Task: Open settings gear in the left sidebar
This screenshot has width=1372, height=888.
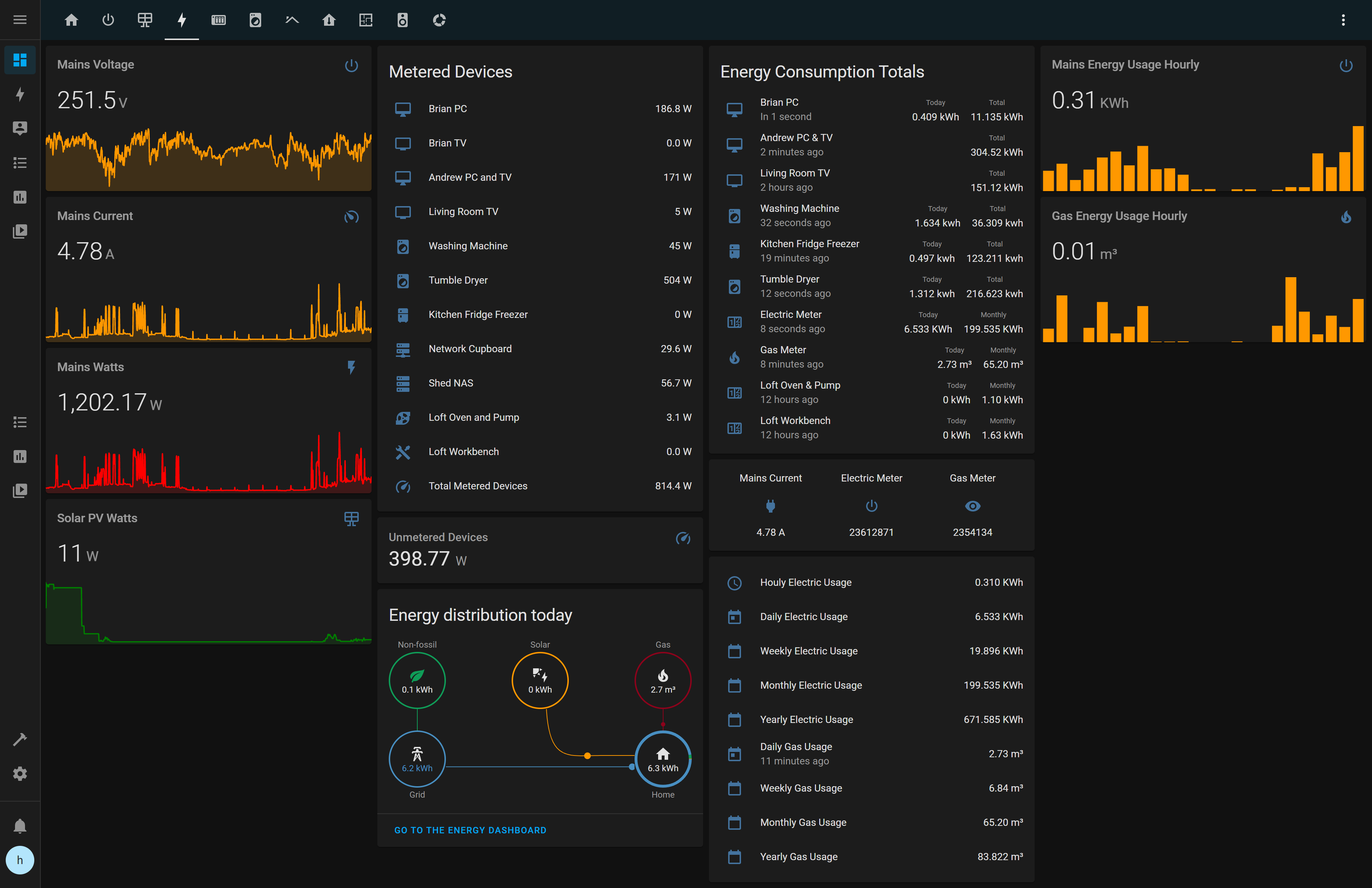Action: pos(20,773)
